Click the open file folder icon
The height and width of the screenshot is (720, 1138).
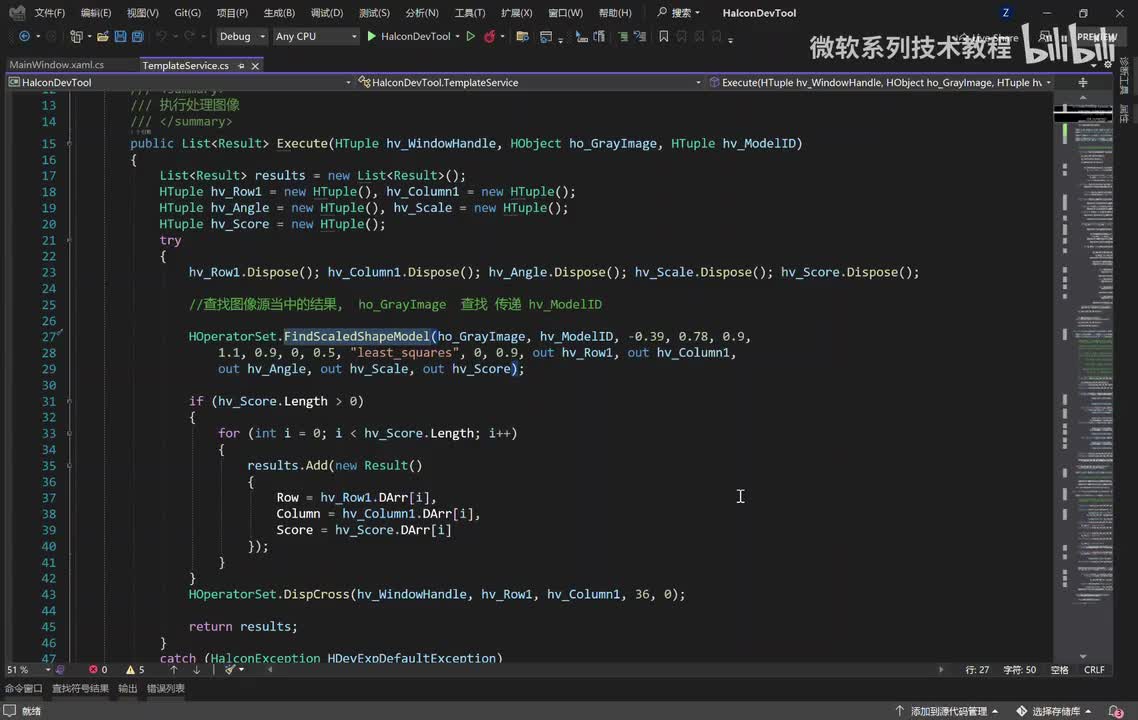tap(103, 36)
